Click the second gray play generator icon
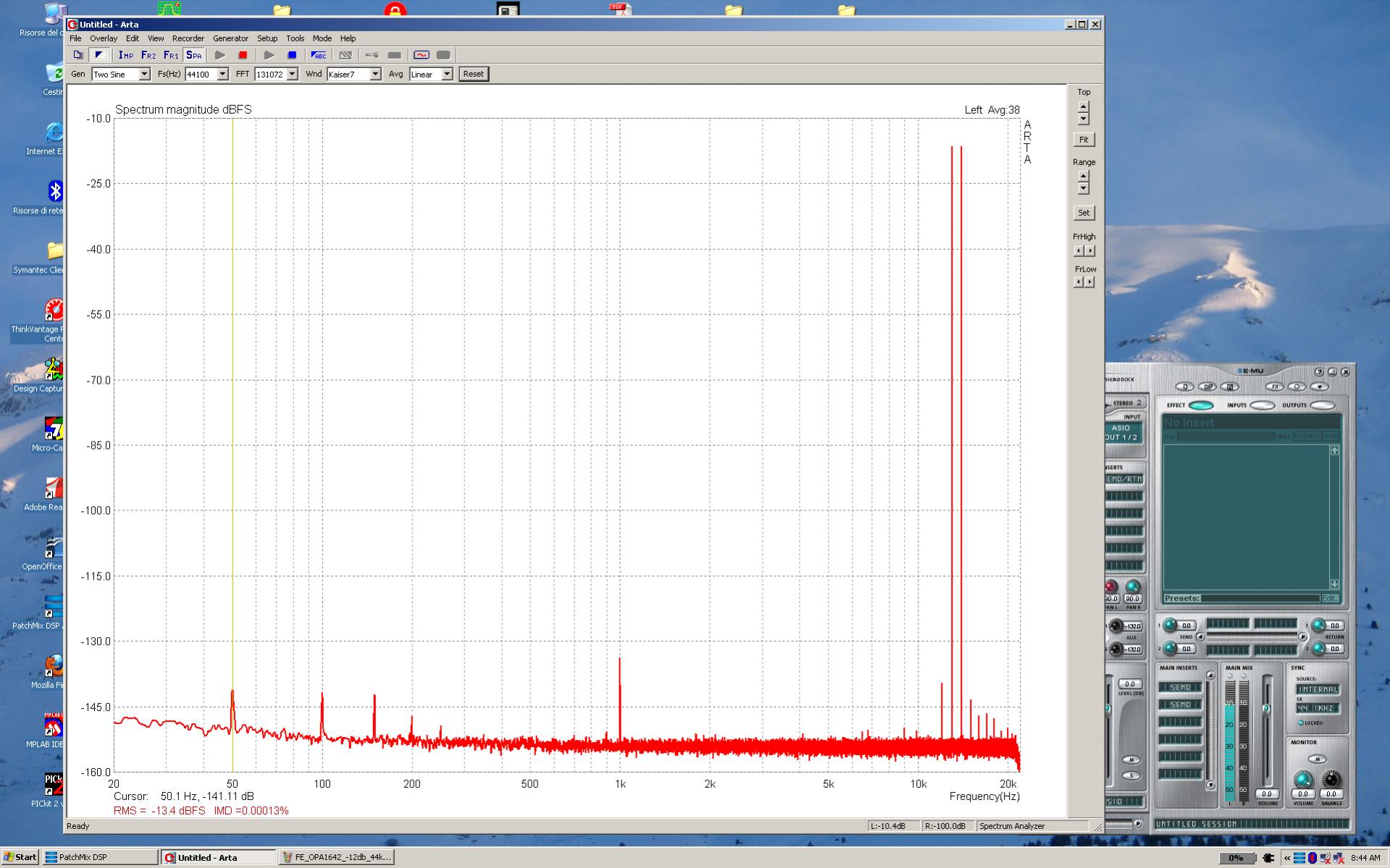Screen dimensions: 1390x868 coord(269,55)
